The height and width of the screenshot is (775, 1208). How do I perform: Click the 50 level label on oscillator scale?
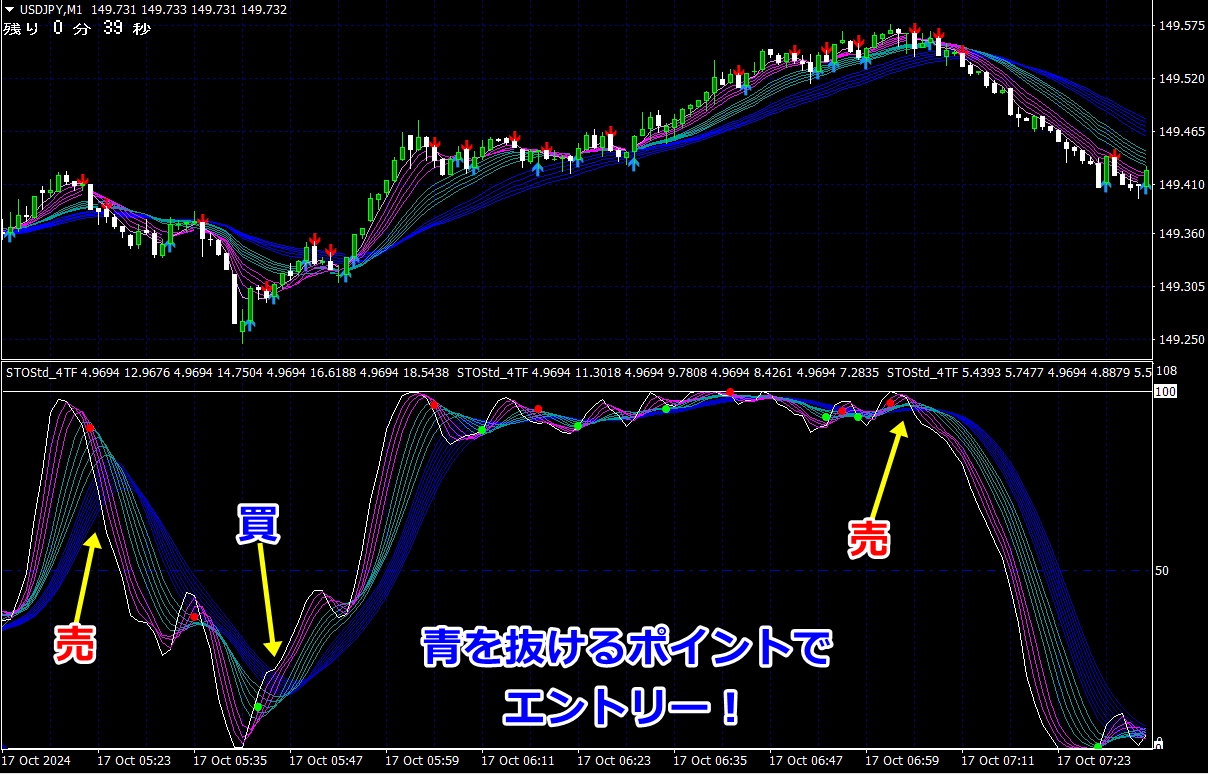[1161, 571]
